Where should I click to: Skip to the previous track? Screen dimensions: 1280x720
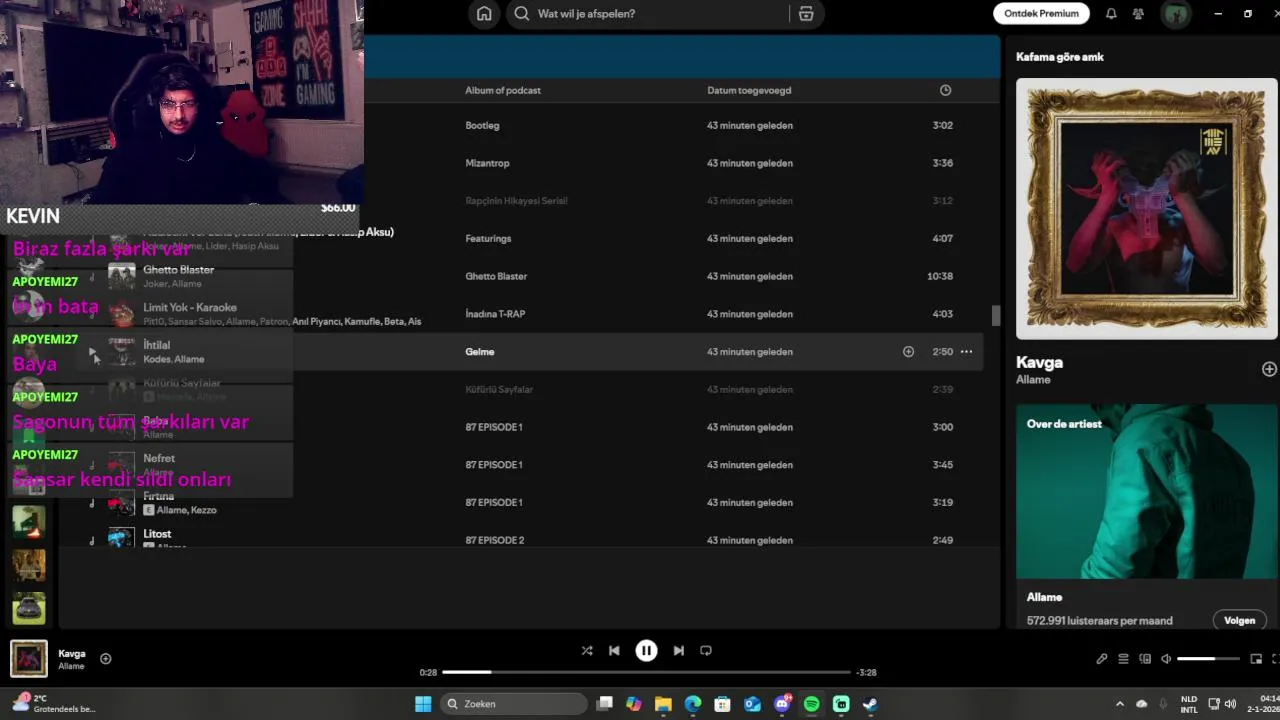click(614, 650)
